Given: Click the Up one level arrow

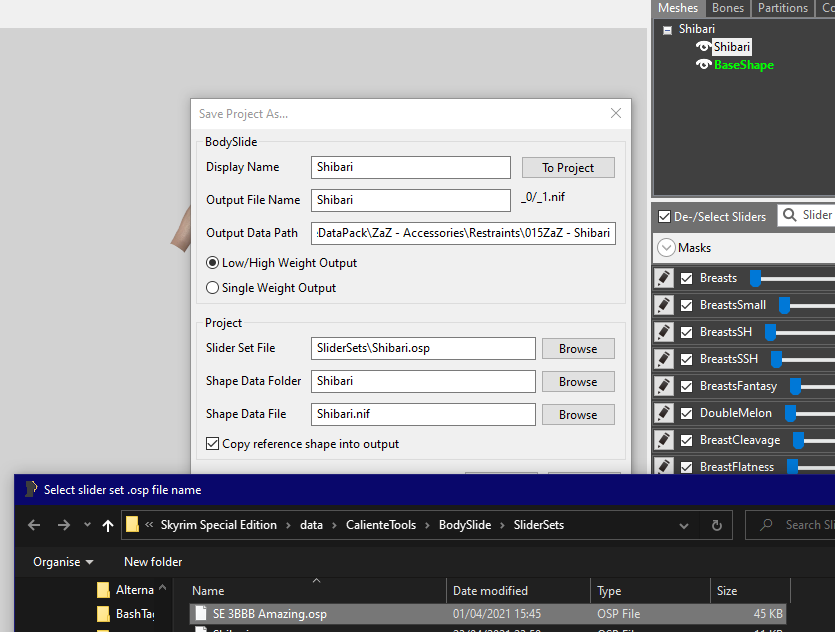Looking at the screenshot, I should pyautogui.click(x=108, y=526).
